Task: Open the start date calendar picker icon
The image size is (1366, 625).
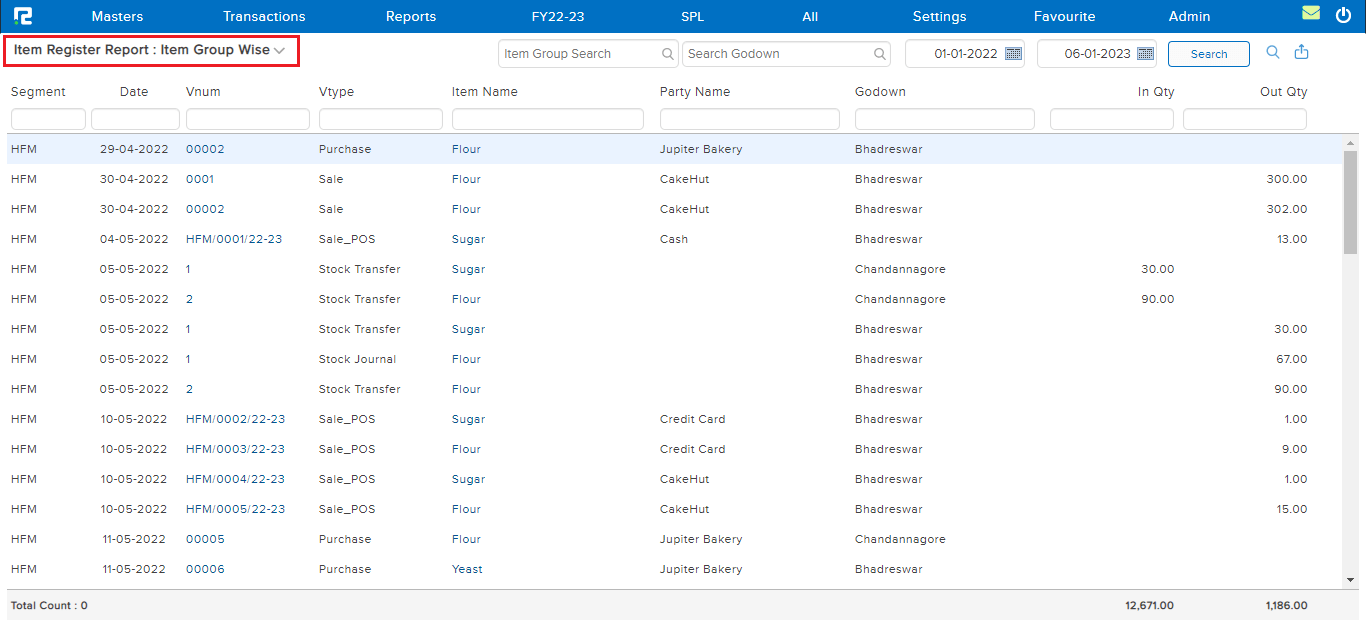Action: pos(1013,54)
